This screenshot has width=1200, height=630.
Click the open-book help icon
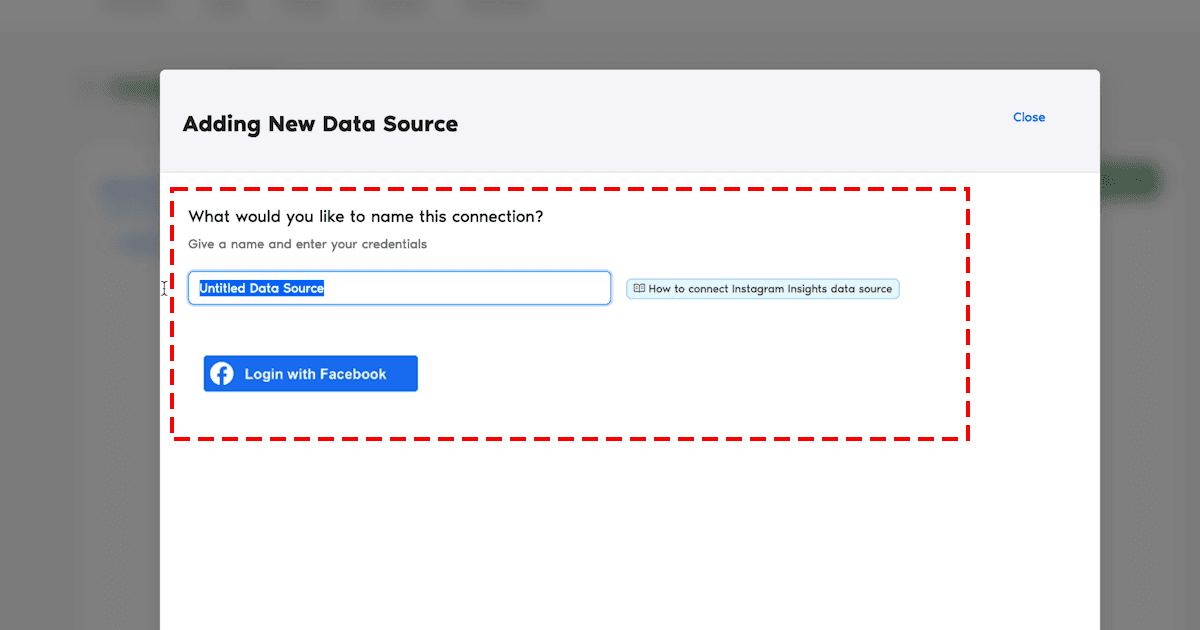pyautogui.click(x=639, y=289)
